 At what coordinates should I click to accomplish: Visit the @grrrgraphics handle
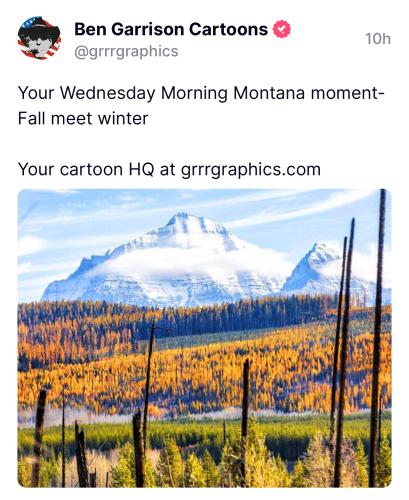pos(126,51)
